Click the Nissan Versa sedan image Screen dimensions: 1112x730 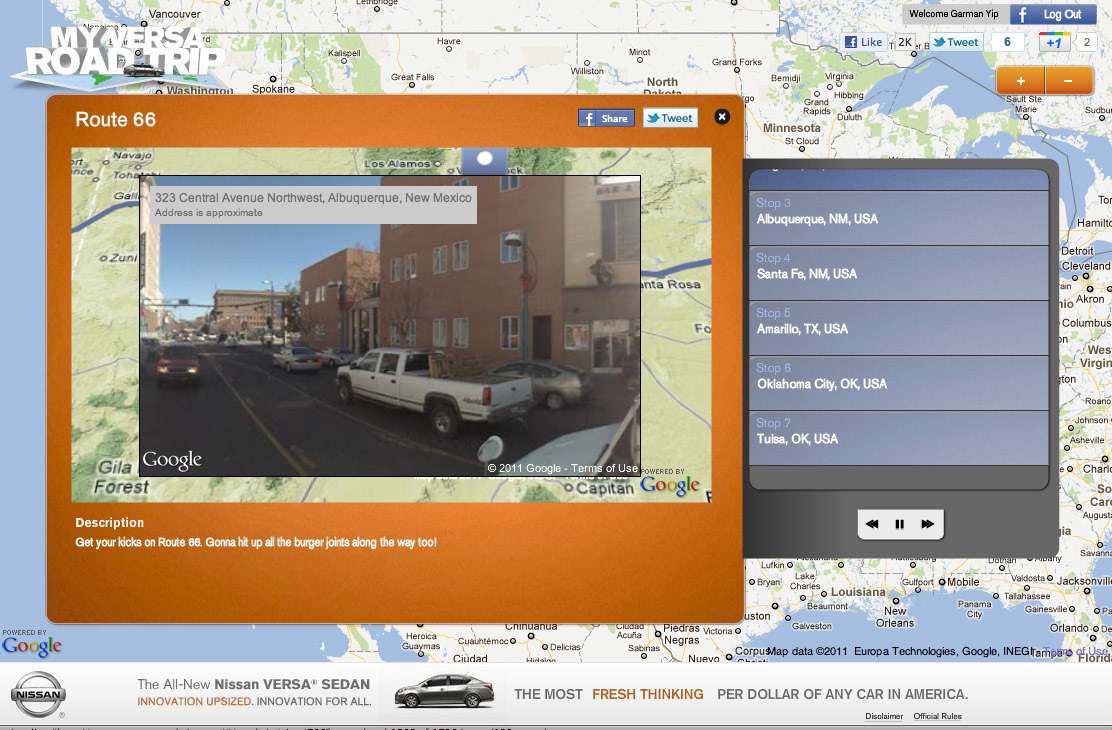coord(444,692)
